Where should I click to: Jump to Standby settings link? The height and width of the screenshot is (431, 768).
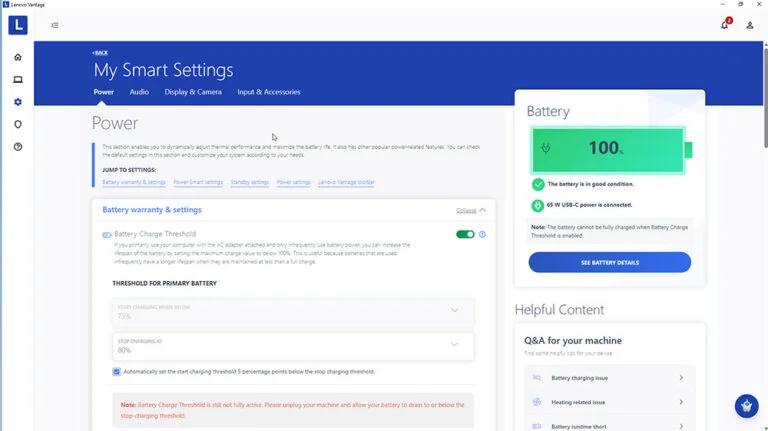point(250,182)
